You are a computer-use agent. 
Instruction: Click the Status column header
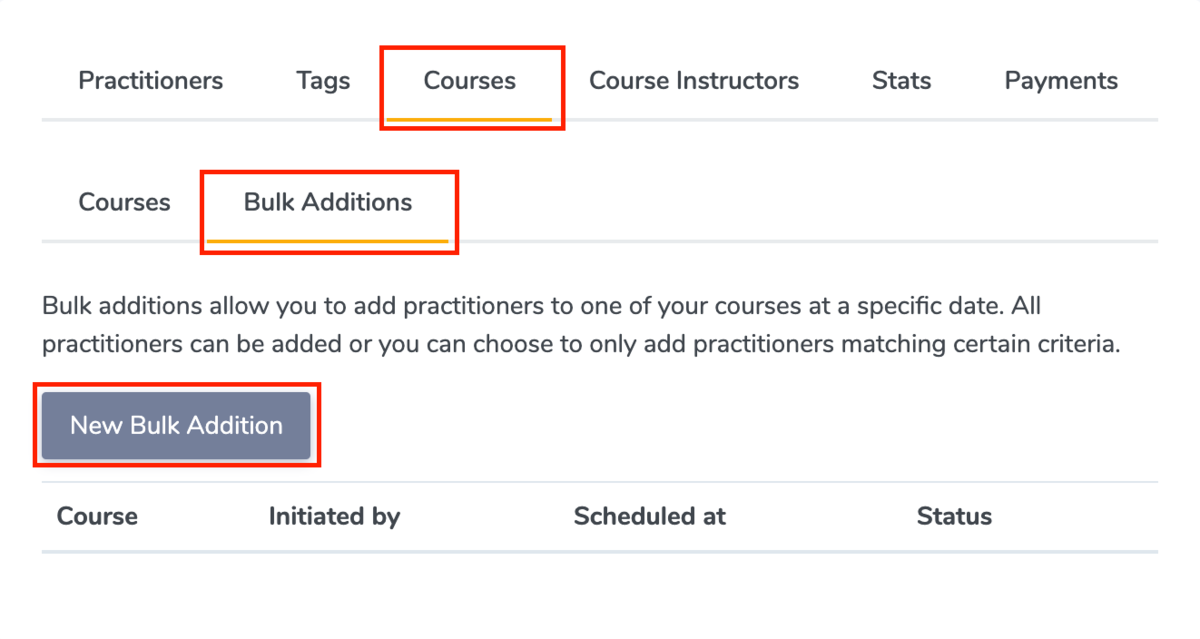954,517
